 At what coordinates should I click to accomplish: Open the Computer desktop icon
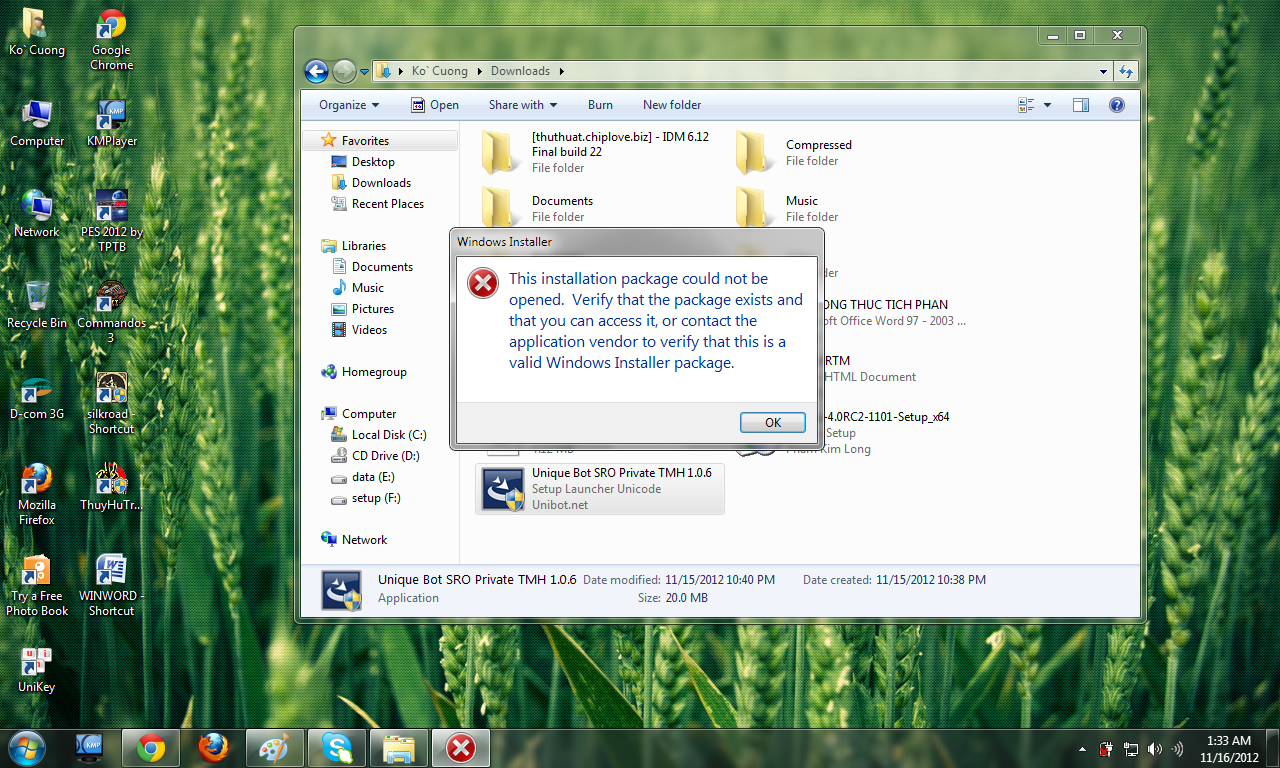tap(37, 124)
